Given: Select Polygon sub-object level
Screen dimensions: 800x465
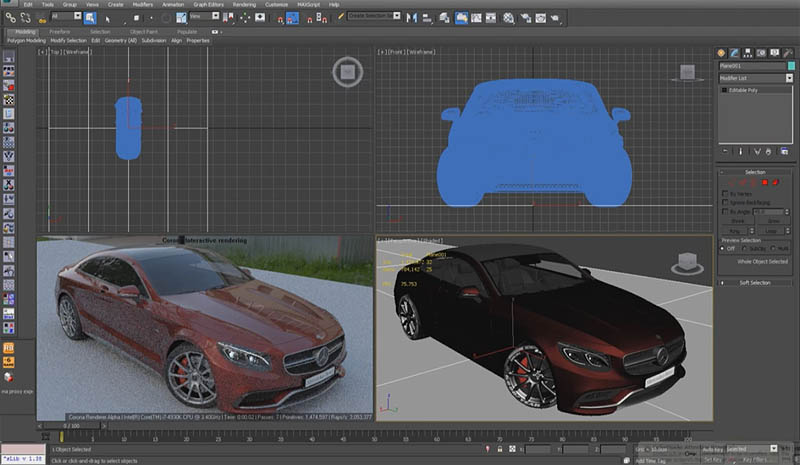Looking at the screenshot, I should [x=764, y=183].
